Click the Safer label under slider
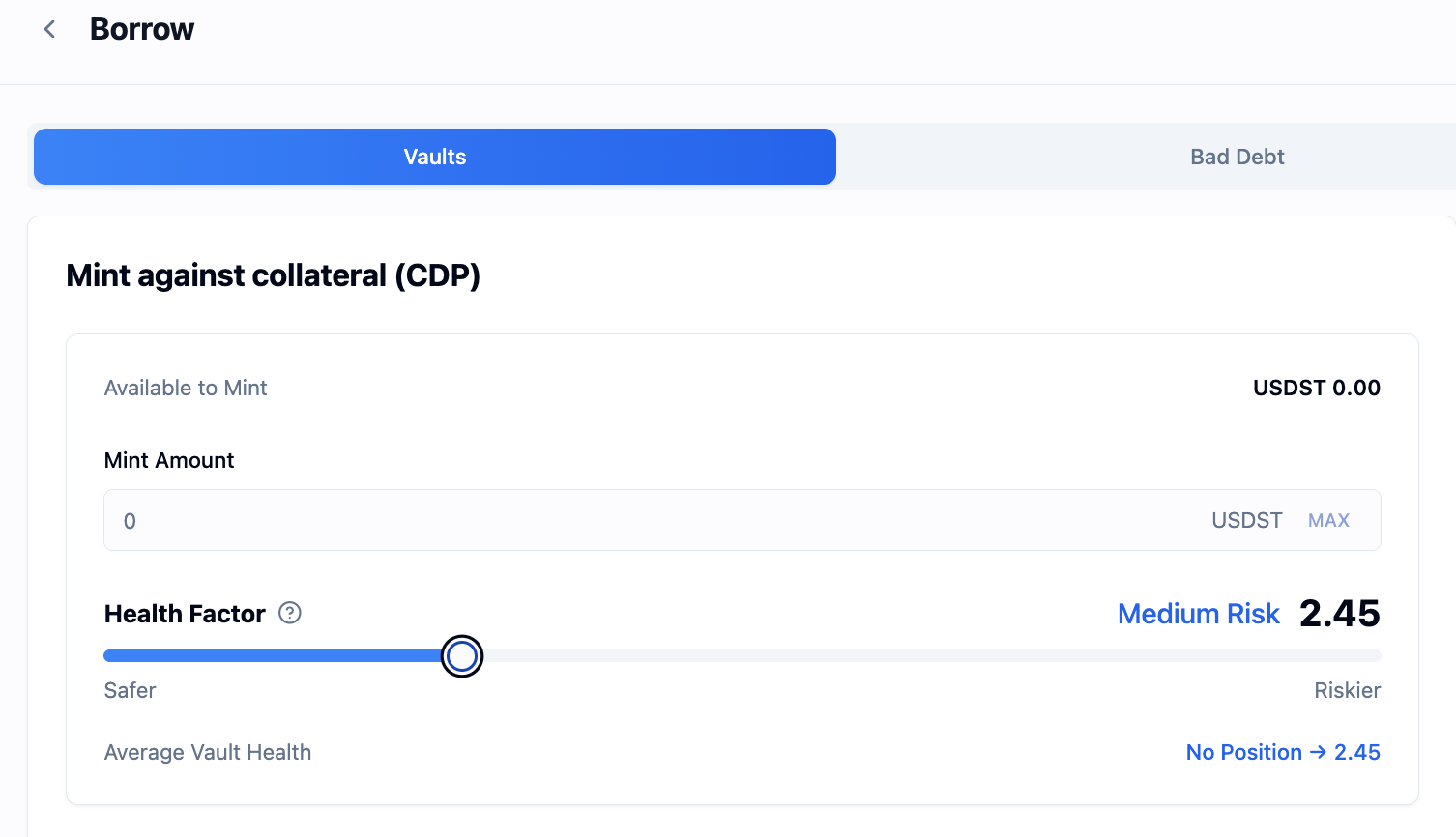 tap(130, 690)
